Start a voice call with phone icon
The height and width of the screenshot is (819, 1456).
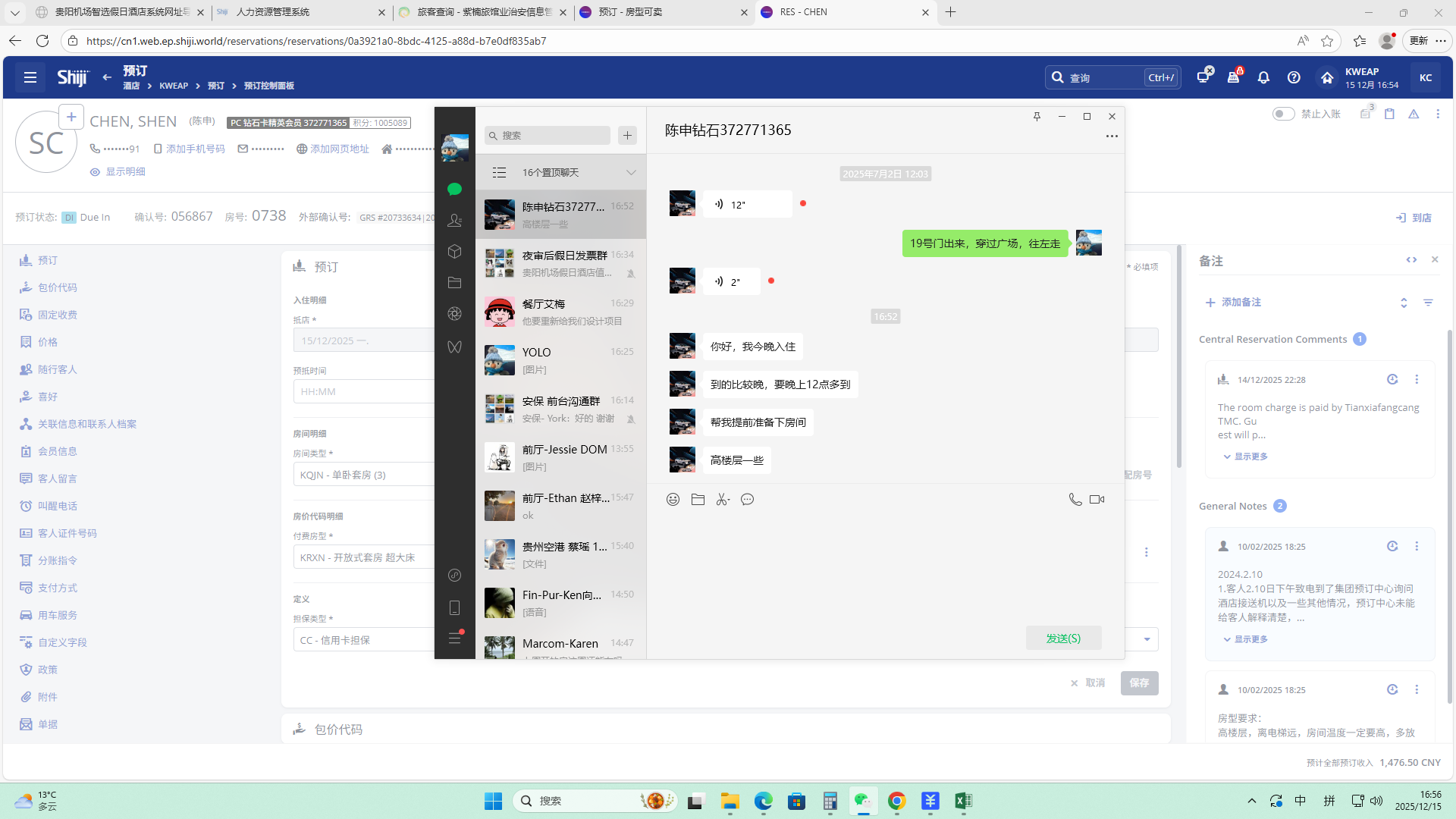[1075, 499]
